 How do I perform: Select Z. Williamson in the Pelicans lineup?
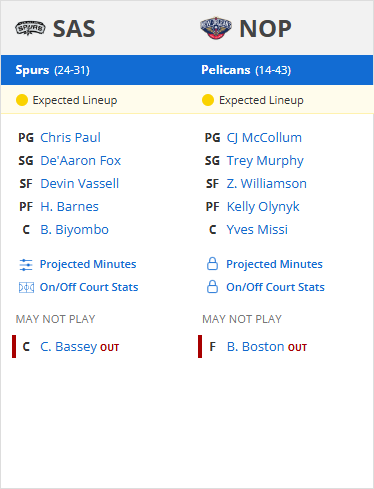[266, 184]
